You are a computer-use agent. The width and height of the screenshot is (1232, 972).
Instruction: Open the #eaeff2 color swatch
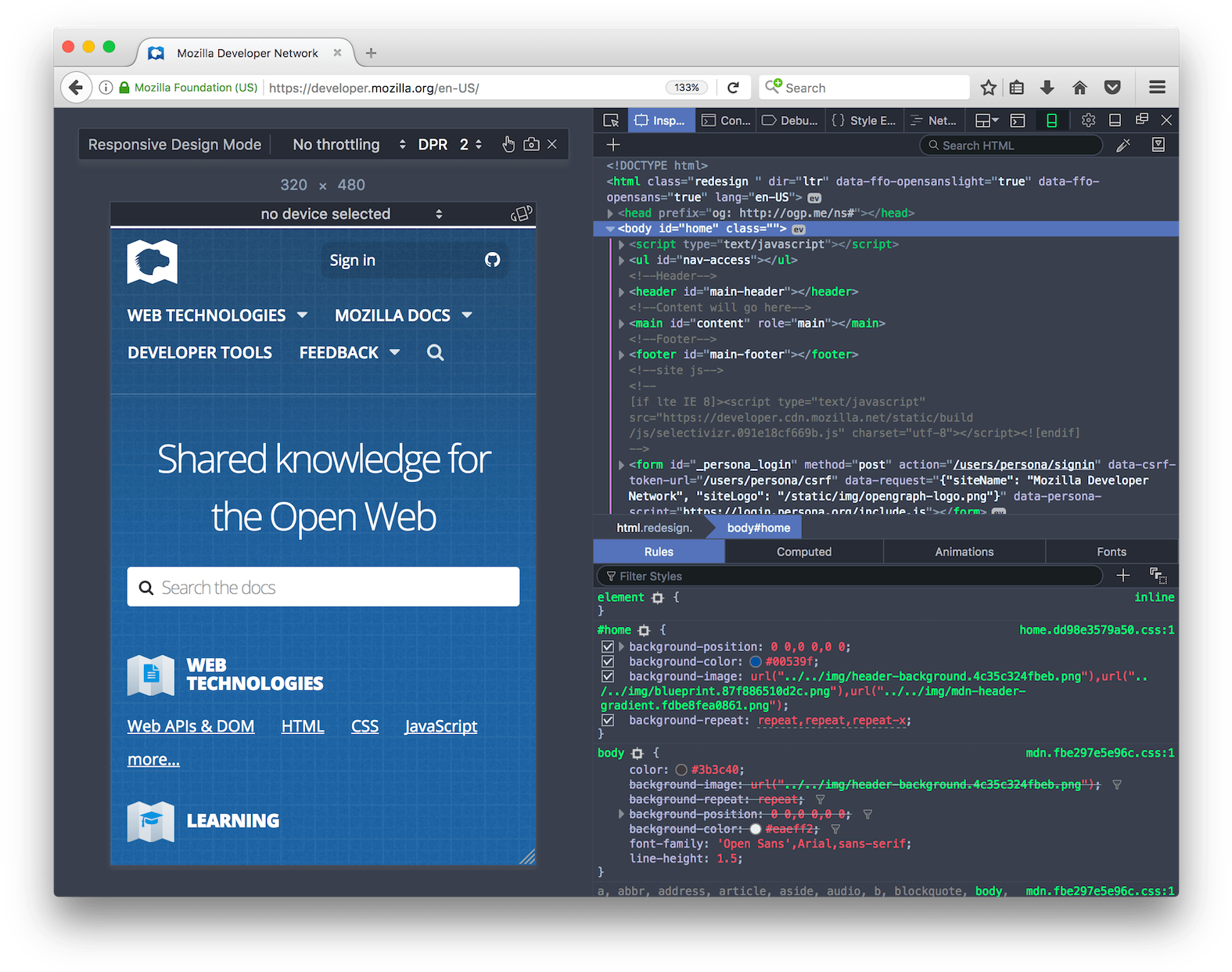[755, 830]
